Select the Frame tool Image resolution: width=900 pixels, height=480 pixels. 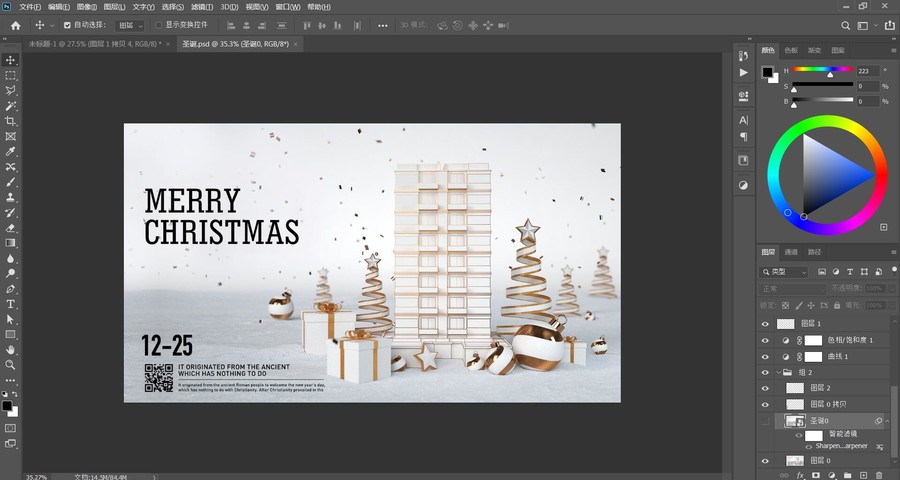[10, 137]
